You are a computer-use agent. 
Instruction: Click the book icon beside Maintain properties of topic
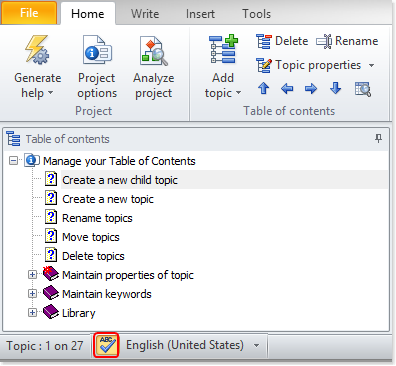[x=51, y=274]
